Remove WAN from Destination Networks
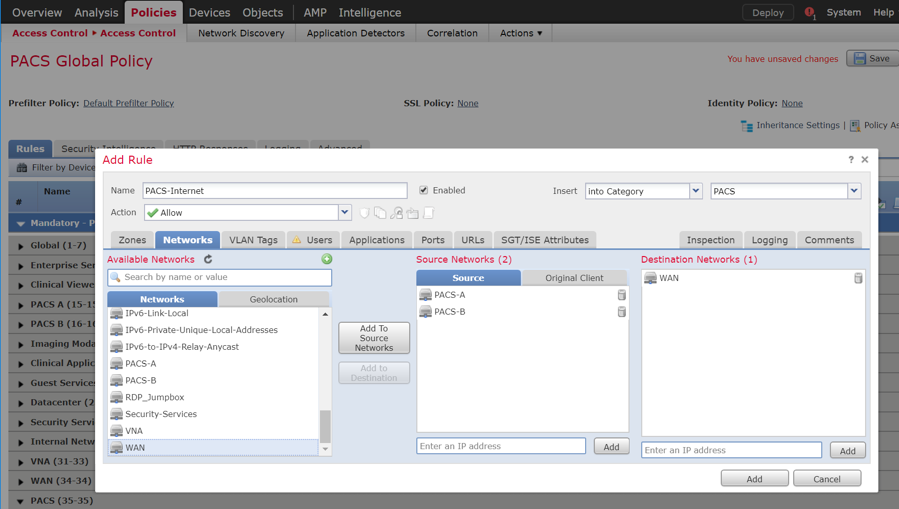The image size is (899, 509). point(858,278)
